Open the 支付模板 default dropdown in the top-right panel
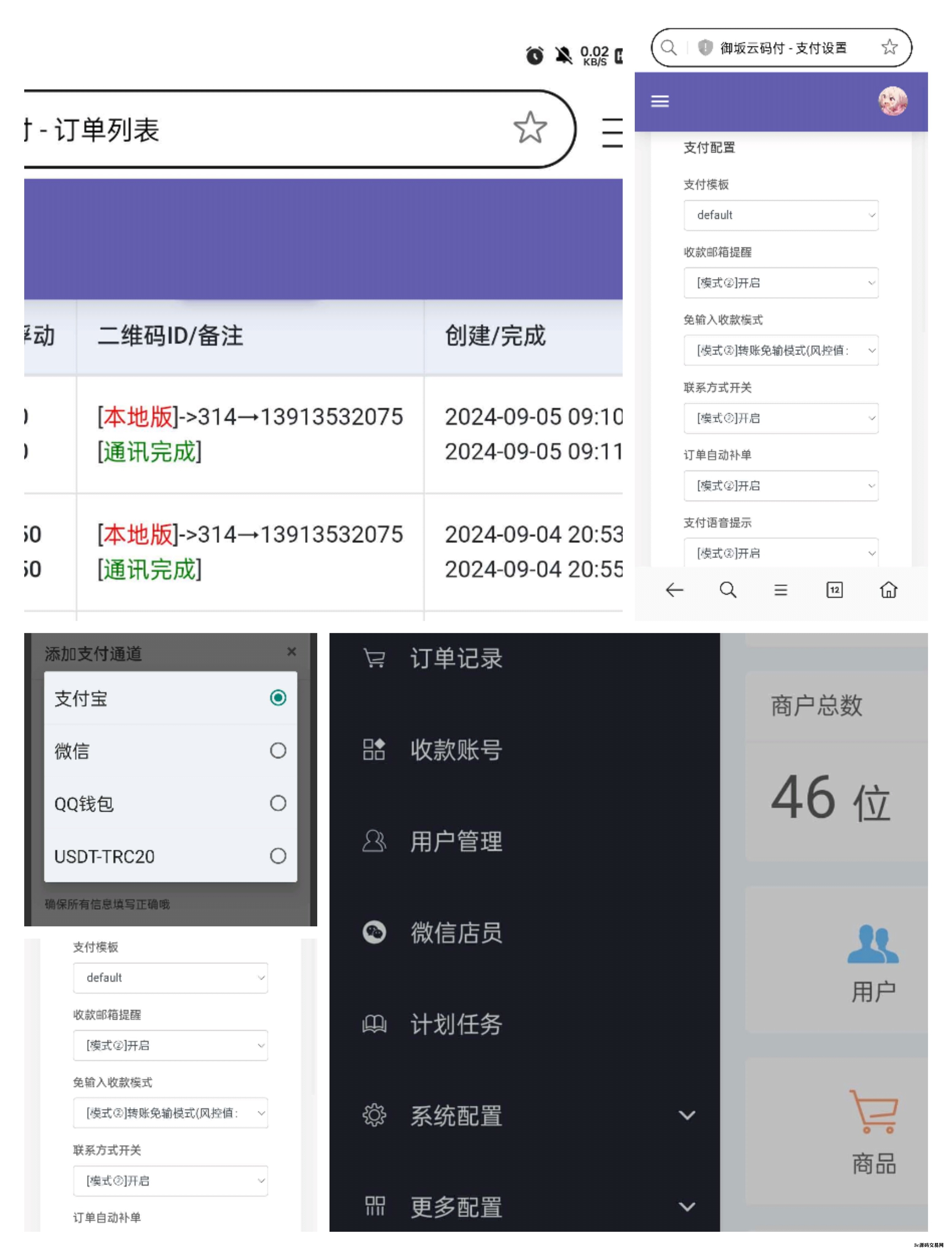Screen dimensions: 952x1256 [x=781, y=215]
